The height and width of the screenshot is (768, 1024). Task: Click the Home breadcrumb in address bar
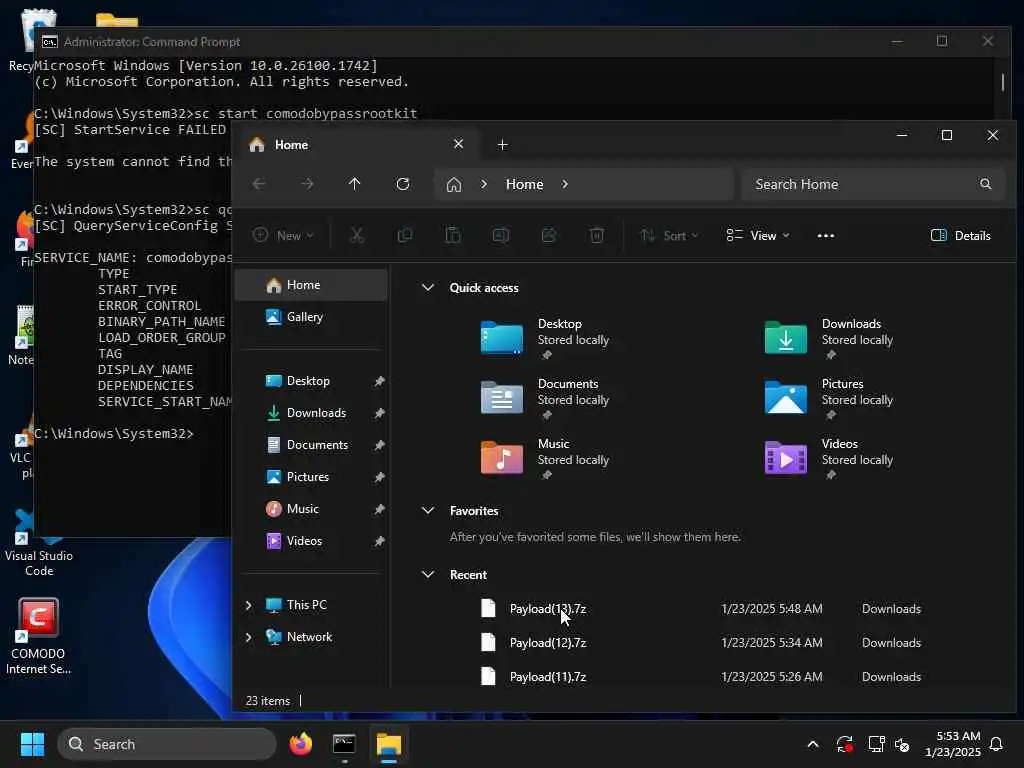tap(524, 184)
